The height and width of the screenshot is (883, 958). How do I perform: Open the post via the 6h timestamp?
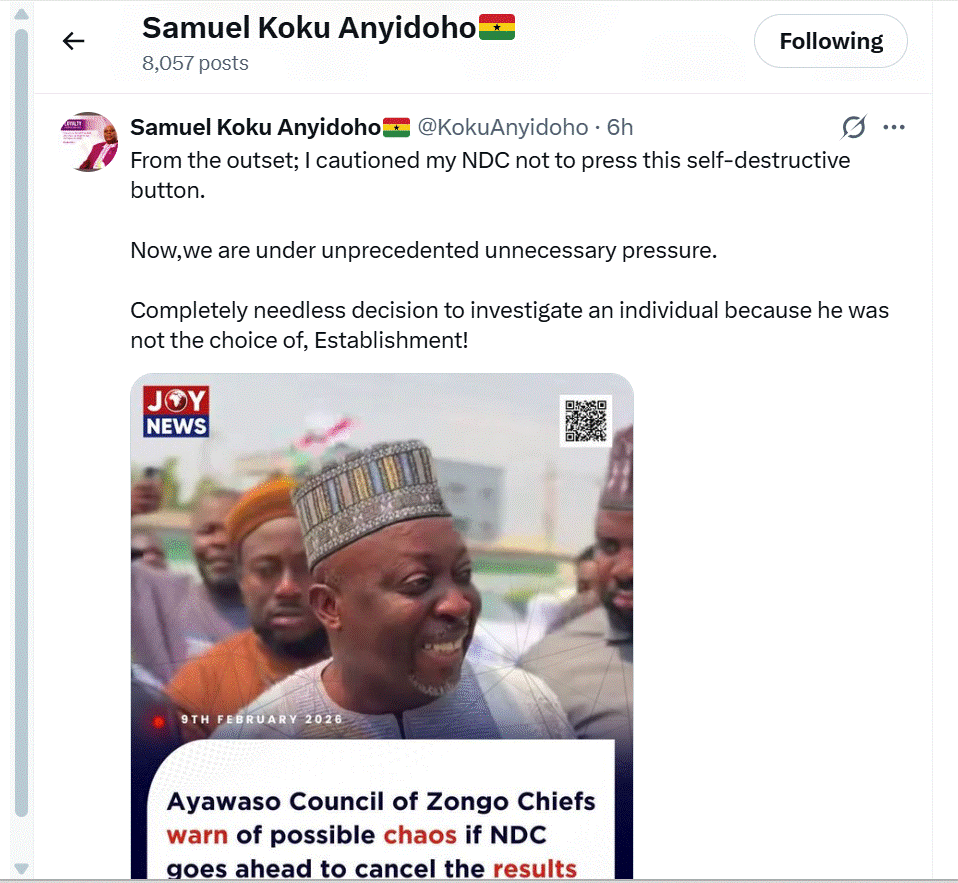coord(620,127)
